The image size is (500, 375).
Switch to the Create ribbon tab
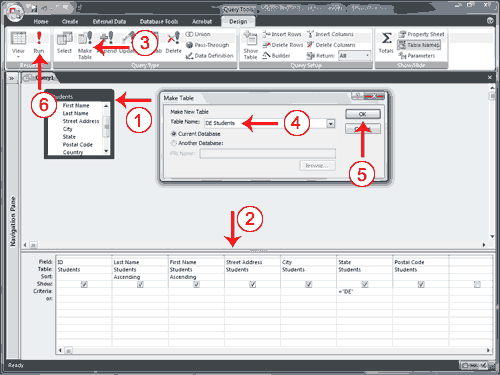pyautogui.click(x=70, y=21)
